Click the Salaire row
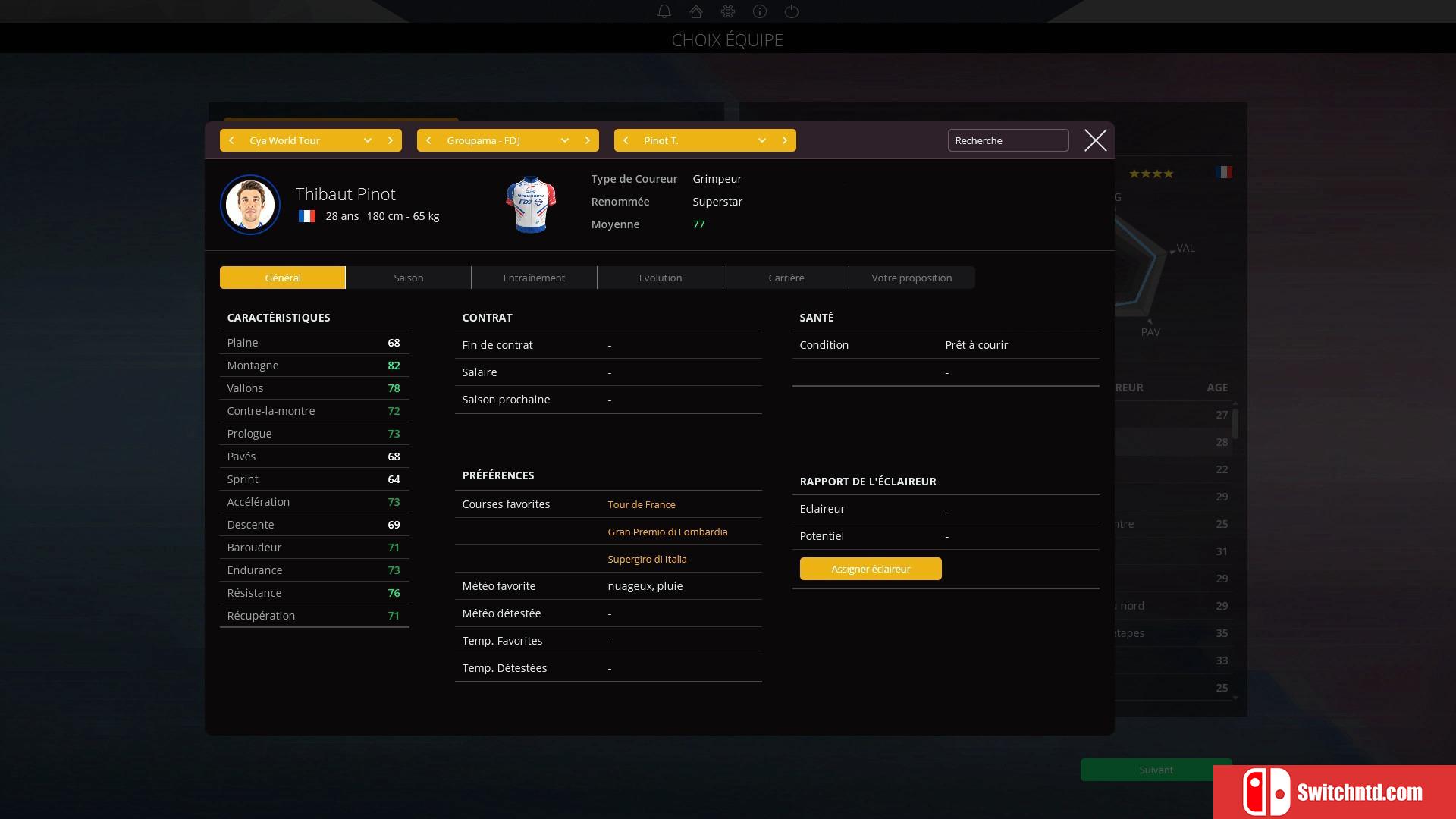 (608, 372)
